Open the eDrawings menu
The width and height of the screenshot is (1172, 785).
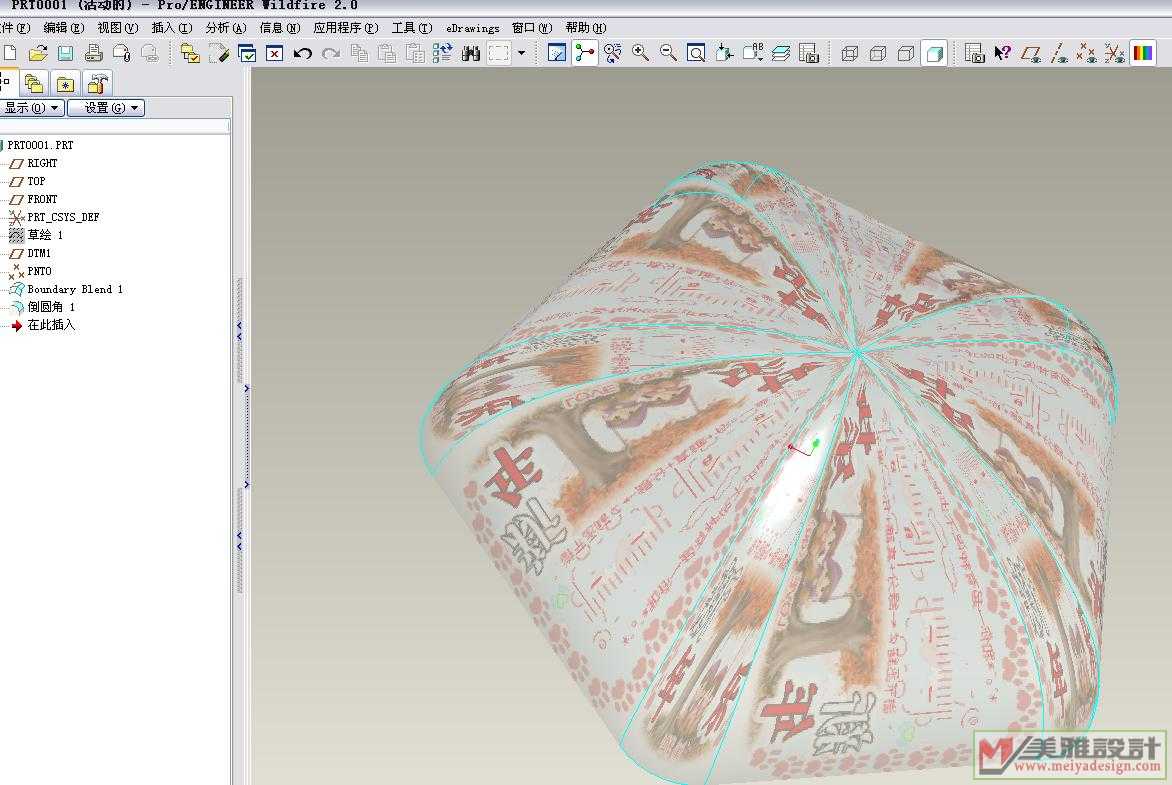coord(472,28)
